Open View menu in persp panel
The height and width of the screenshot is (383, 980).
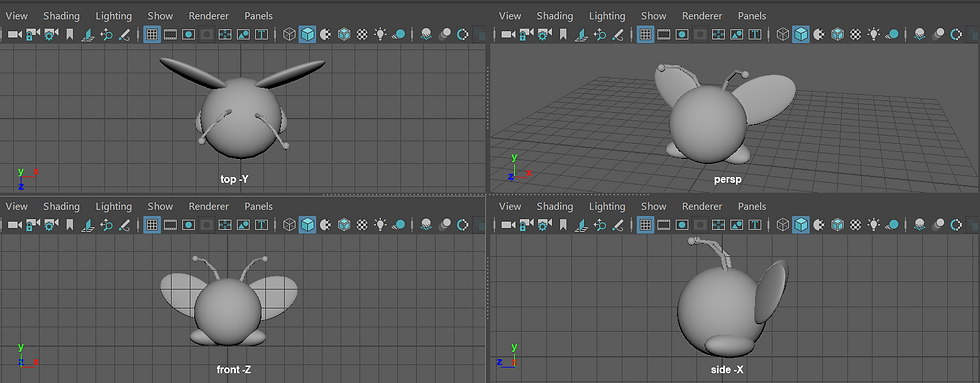click(510, 16)
